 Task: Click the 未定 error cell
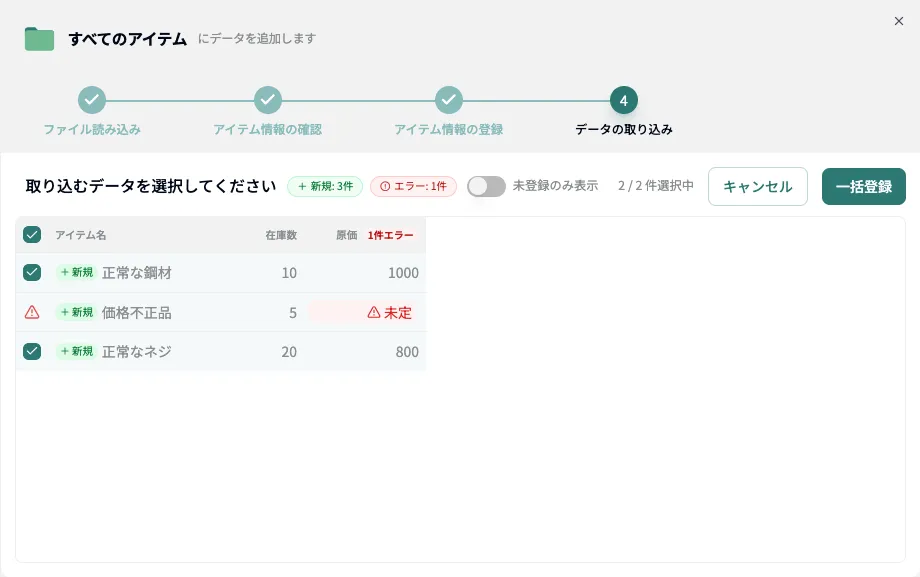364,312
